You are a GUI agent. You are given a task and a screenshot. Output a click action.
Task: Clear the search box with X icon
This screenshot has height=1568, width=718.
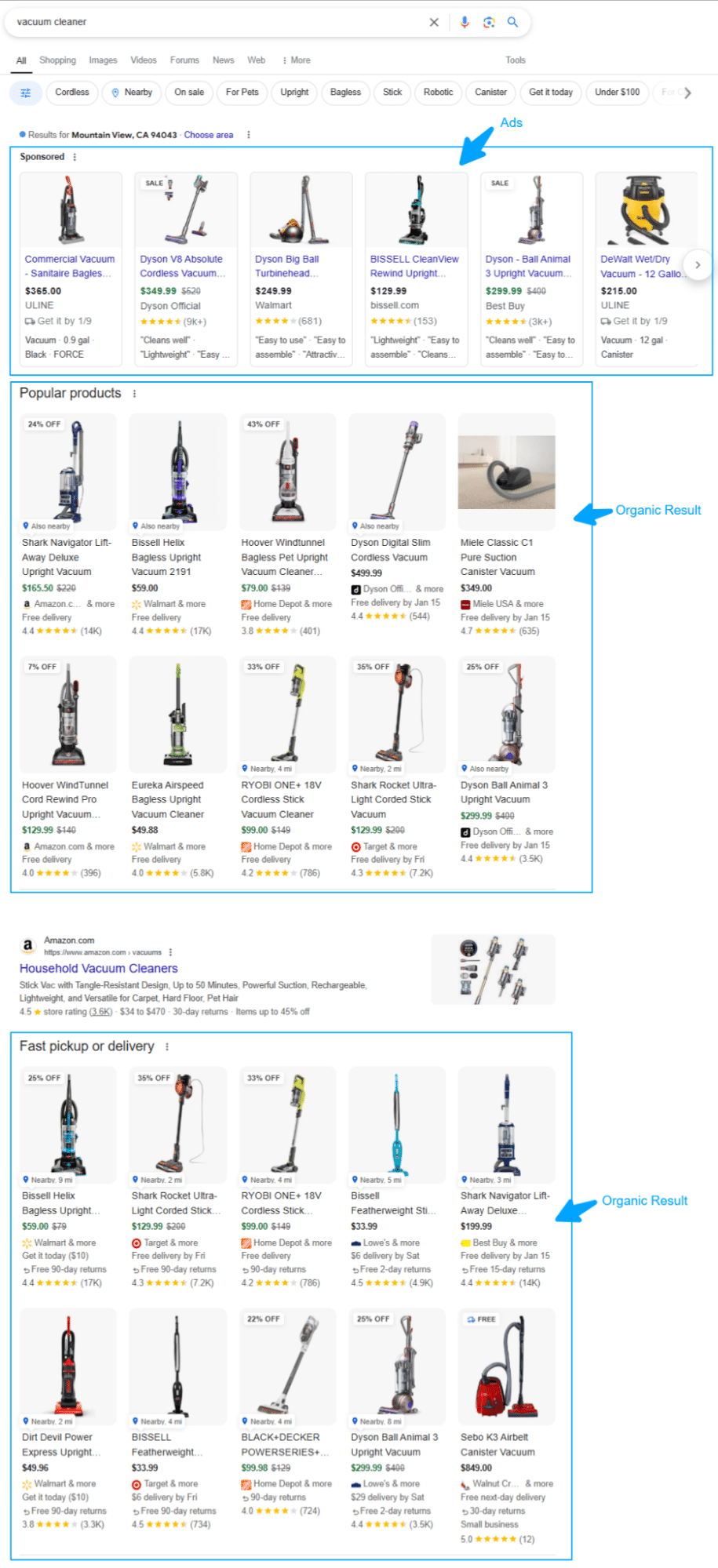(434, 22)
